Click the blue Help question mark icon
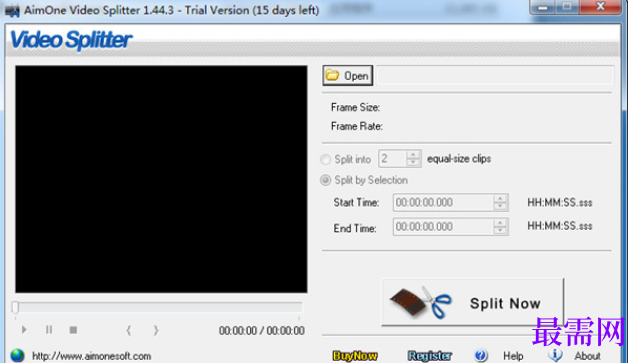This screenshot has width=644, height=363. (x=481, y=355)
